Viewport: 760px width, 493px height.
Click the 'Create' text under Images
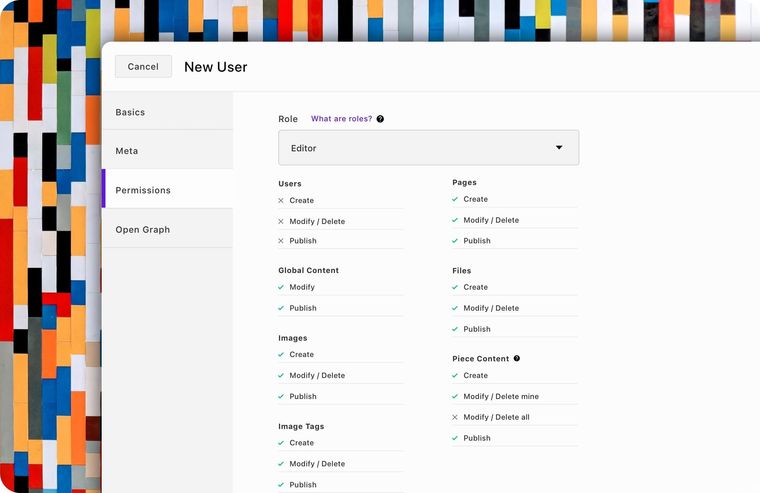pyautogui.click(x=301, y=354)
